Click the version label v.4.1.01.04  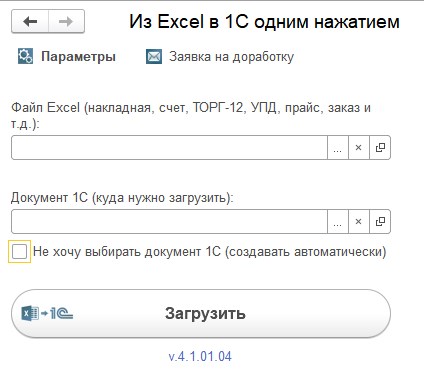200,356
